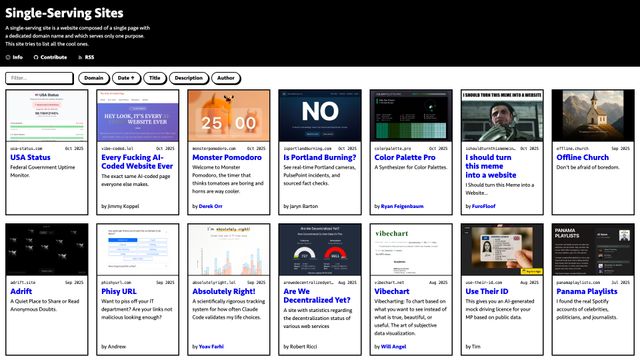
Task: Sort sites by Title
Action: tap(155, 78)
